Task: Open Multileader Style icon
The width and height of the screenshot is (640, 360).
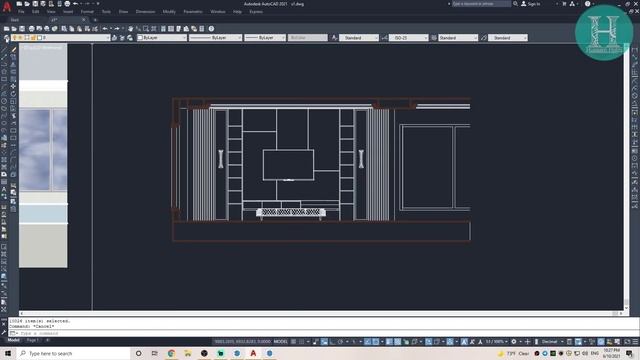Action: pyautogui.click(x=484, y=38)
